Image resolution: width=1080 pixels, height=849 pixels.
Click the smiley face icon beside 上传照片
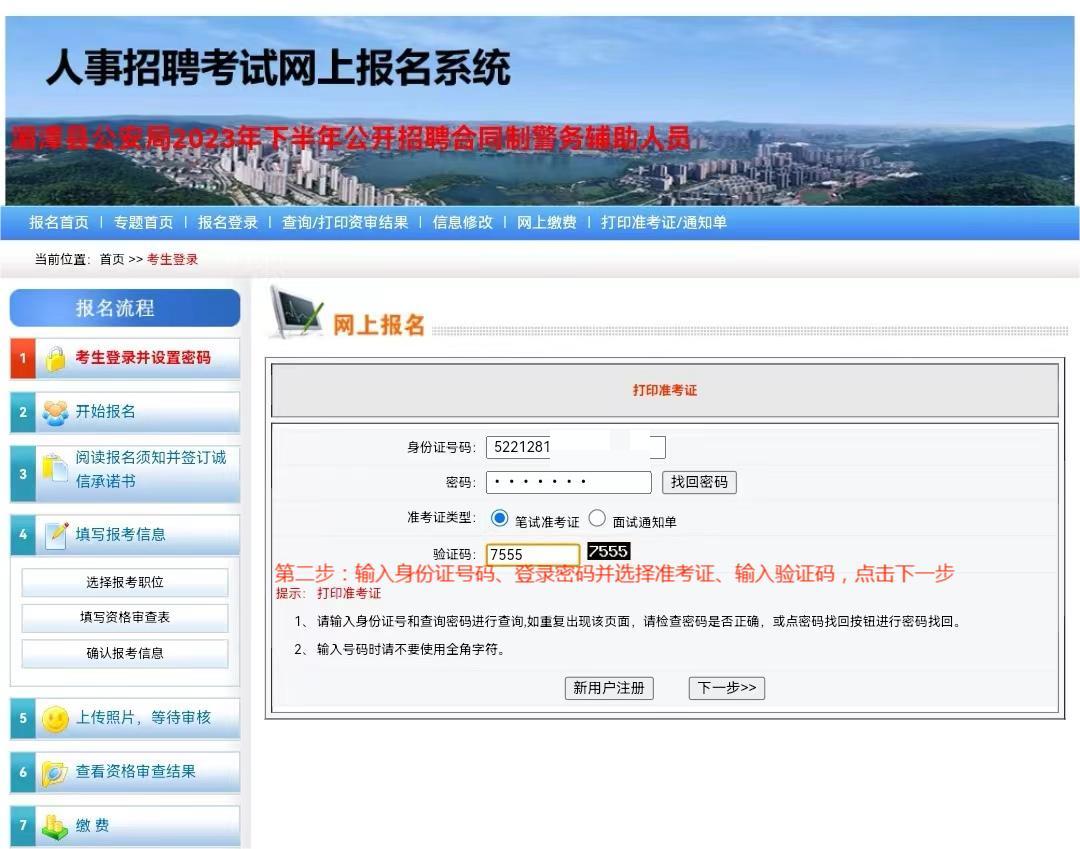click(x=55, y=718)
